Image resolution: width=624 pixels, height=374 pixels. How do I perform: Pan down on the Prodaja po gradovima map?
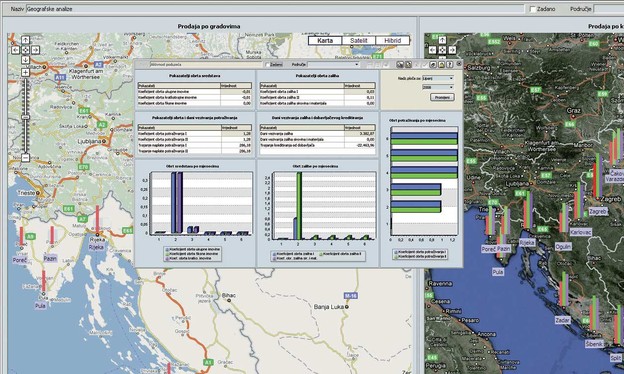pyautogui.click(x=25, y=60)
